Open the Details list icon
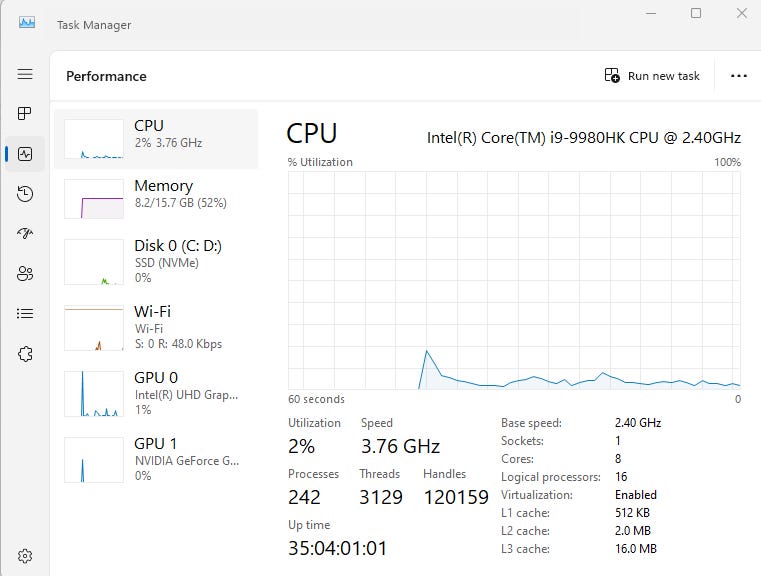This screenshot has width=761, height=576. click(25, 313)
